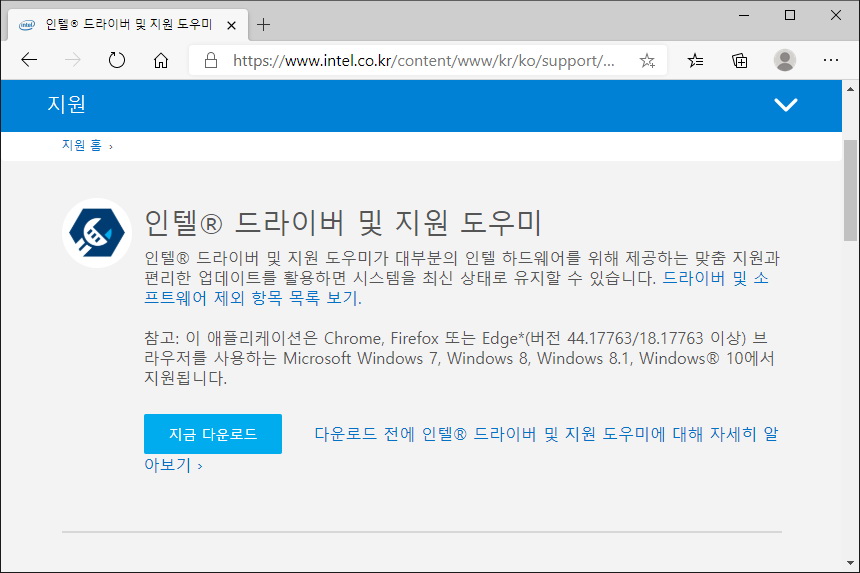Click the paragraph starting with 참고: 이 애플리케이션은
Image resolution: width=860 pixels, height=573 pixels.
(x=460, y=358)
